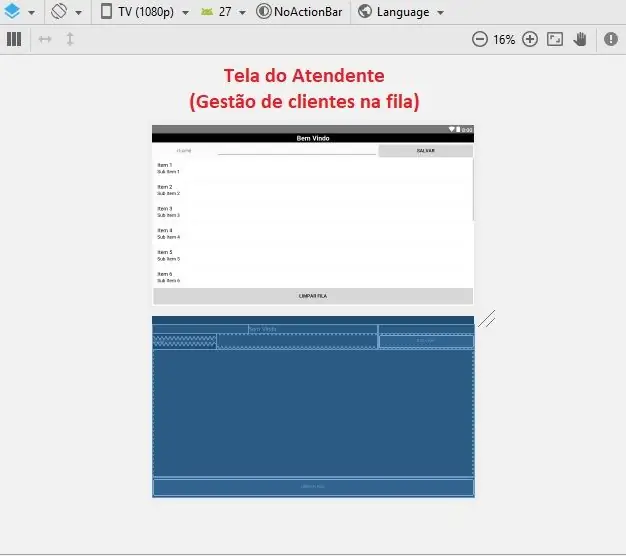
Task: Zoom in with the plus icon
Action: (x=530, y=39)
